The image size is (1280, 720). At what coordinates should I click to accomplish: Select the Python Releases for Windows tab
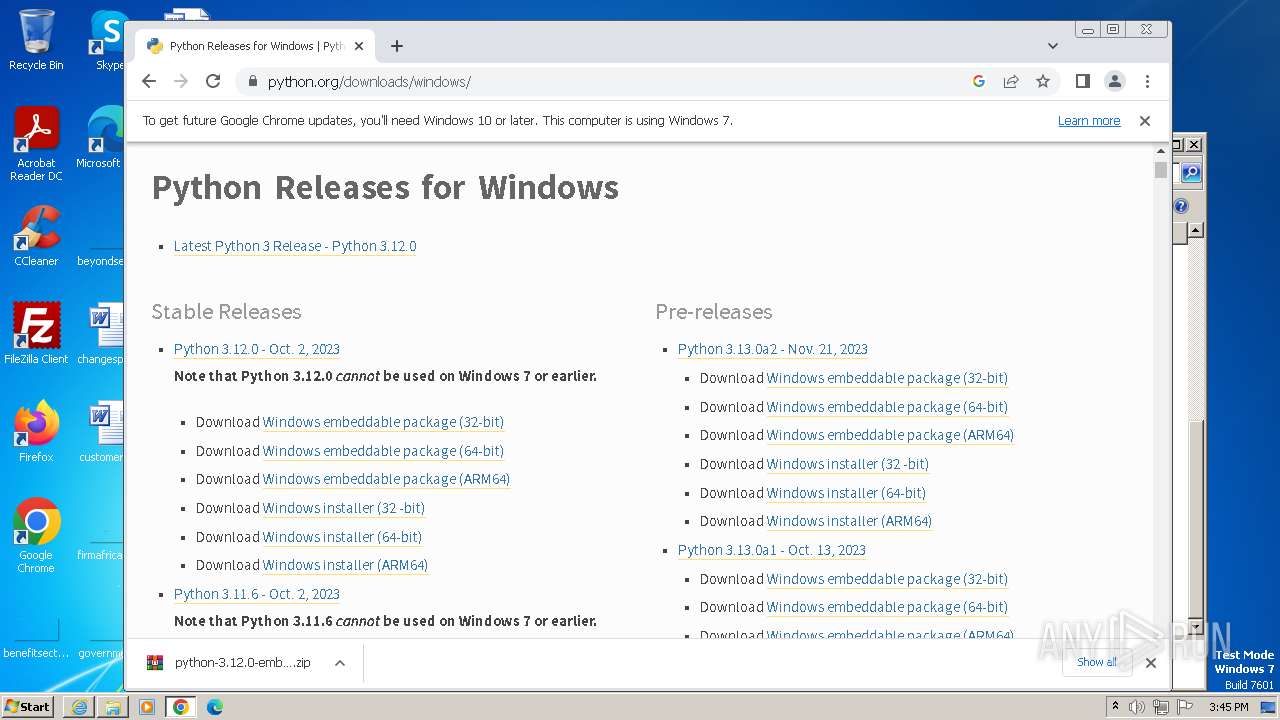(255, 46)
